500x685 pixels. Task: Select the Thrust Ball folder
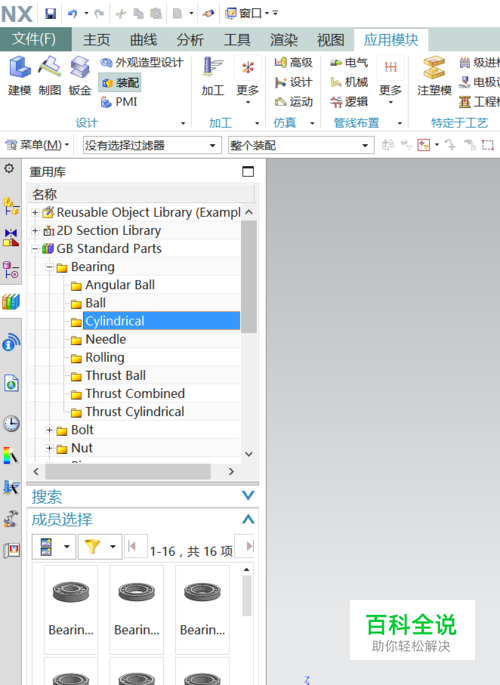coord(115,376)
